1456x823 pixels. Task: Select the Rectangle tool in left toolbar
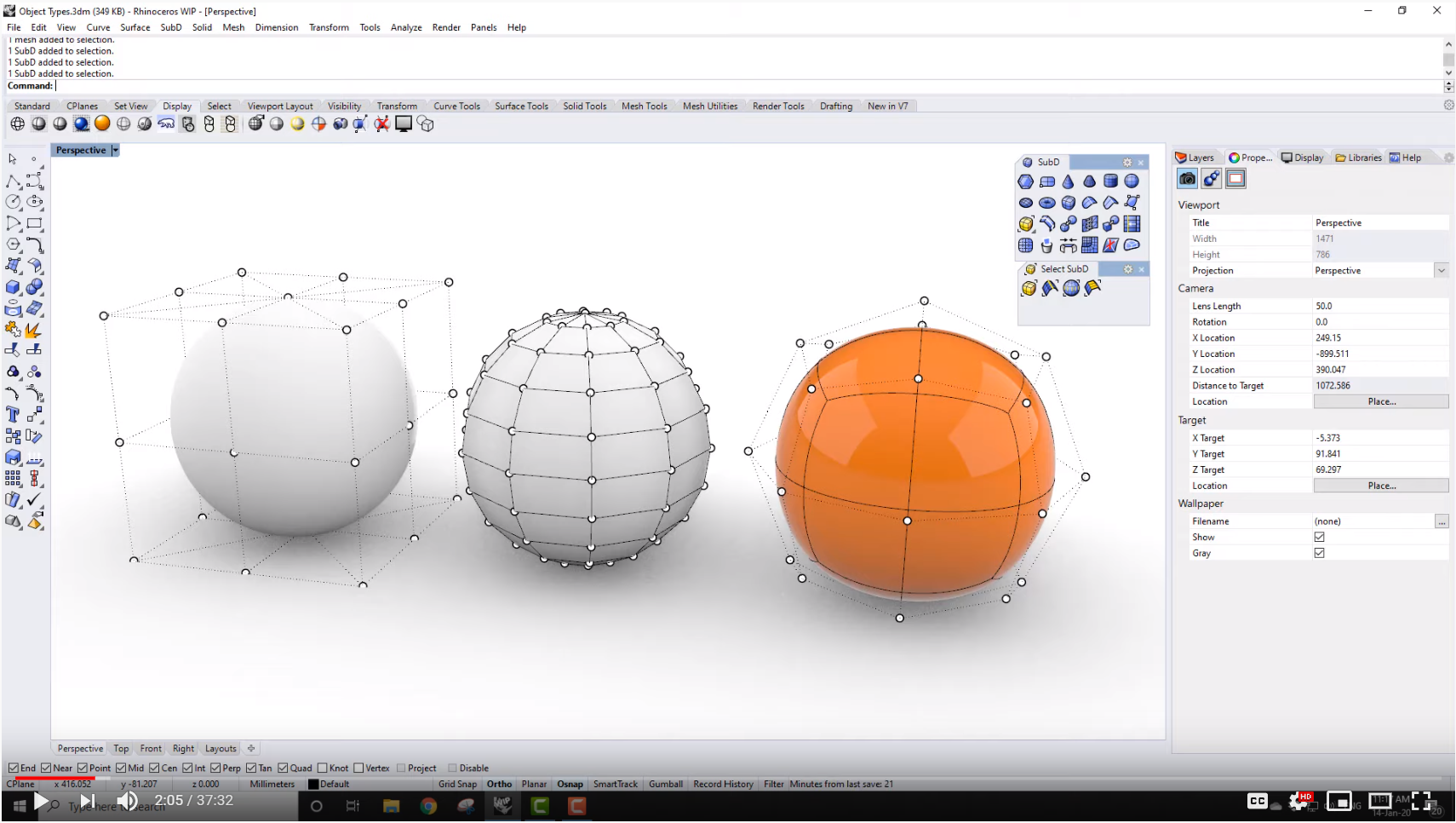click(x=34, y=223)
